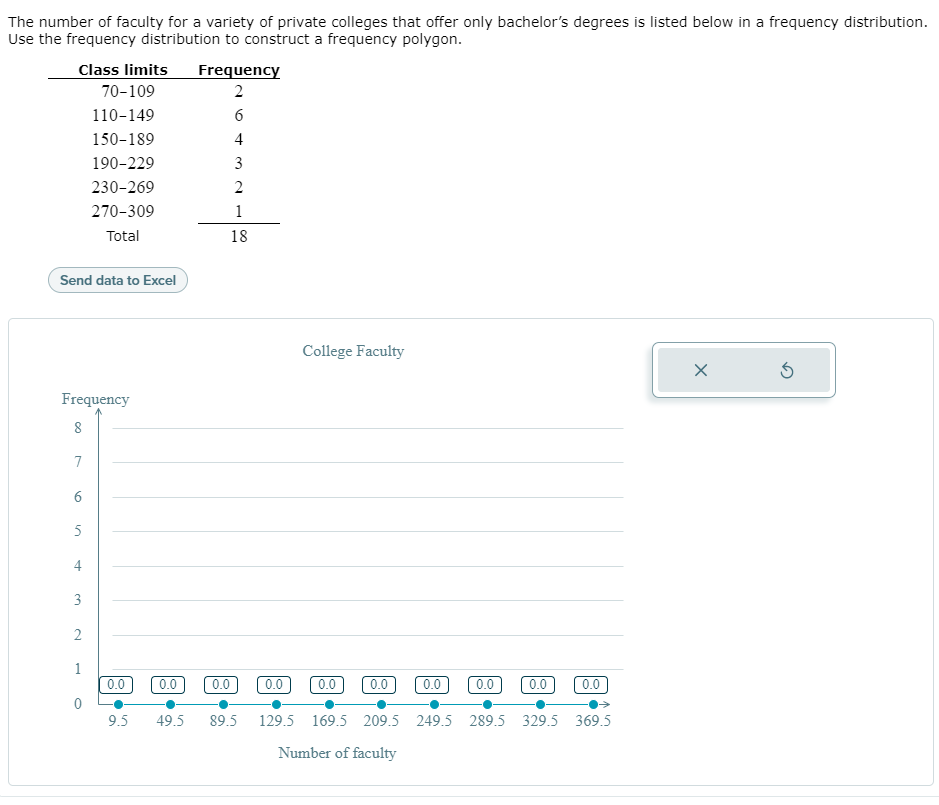
Task: Click the X icon in the graph toolbar
Action: [x=700, y=369]
